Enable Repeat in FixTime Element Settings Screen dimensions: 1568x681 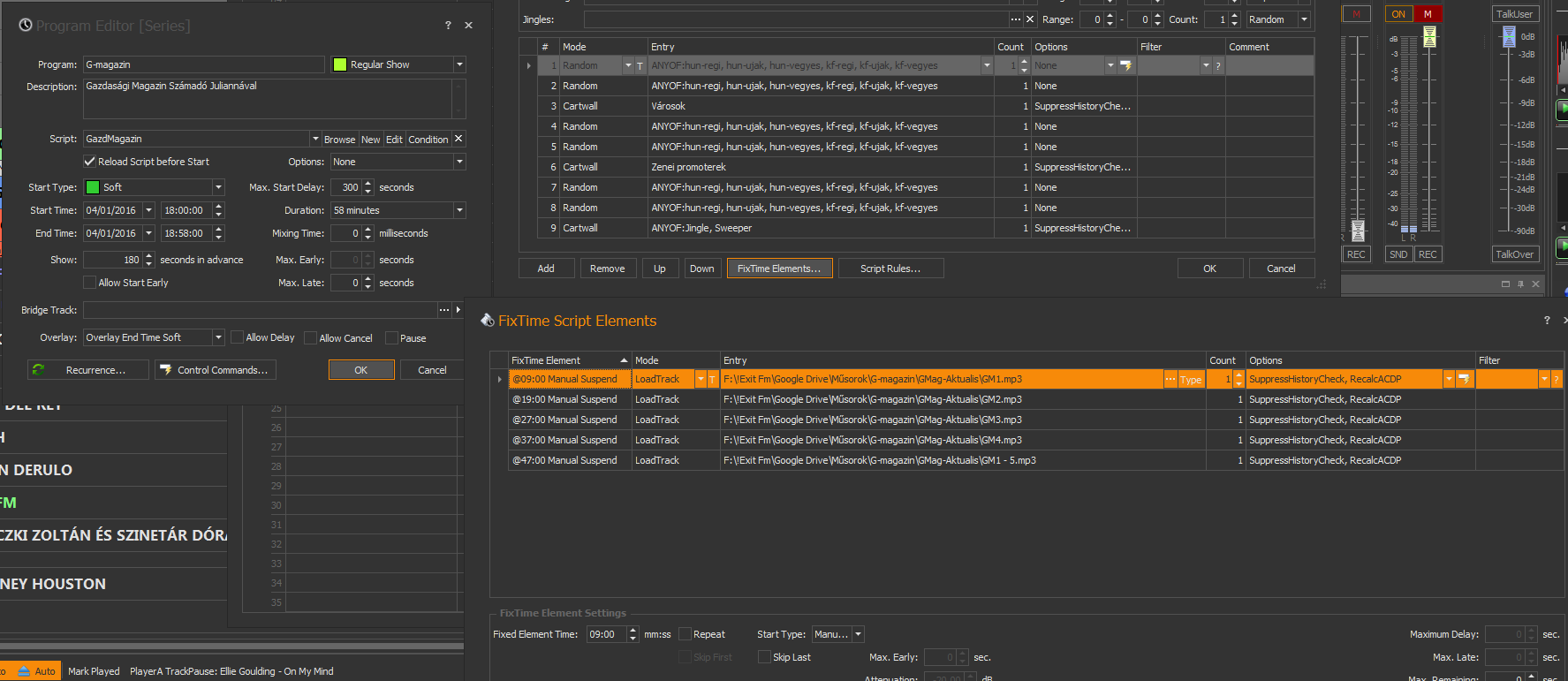685,634
